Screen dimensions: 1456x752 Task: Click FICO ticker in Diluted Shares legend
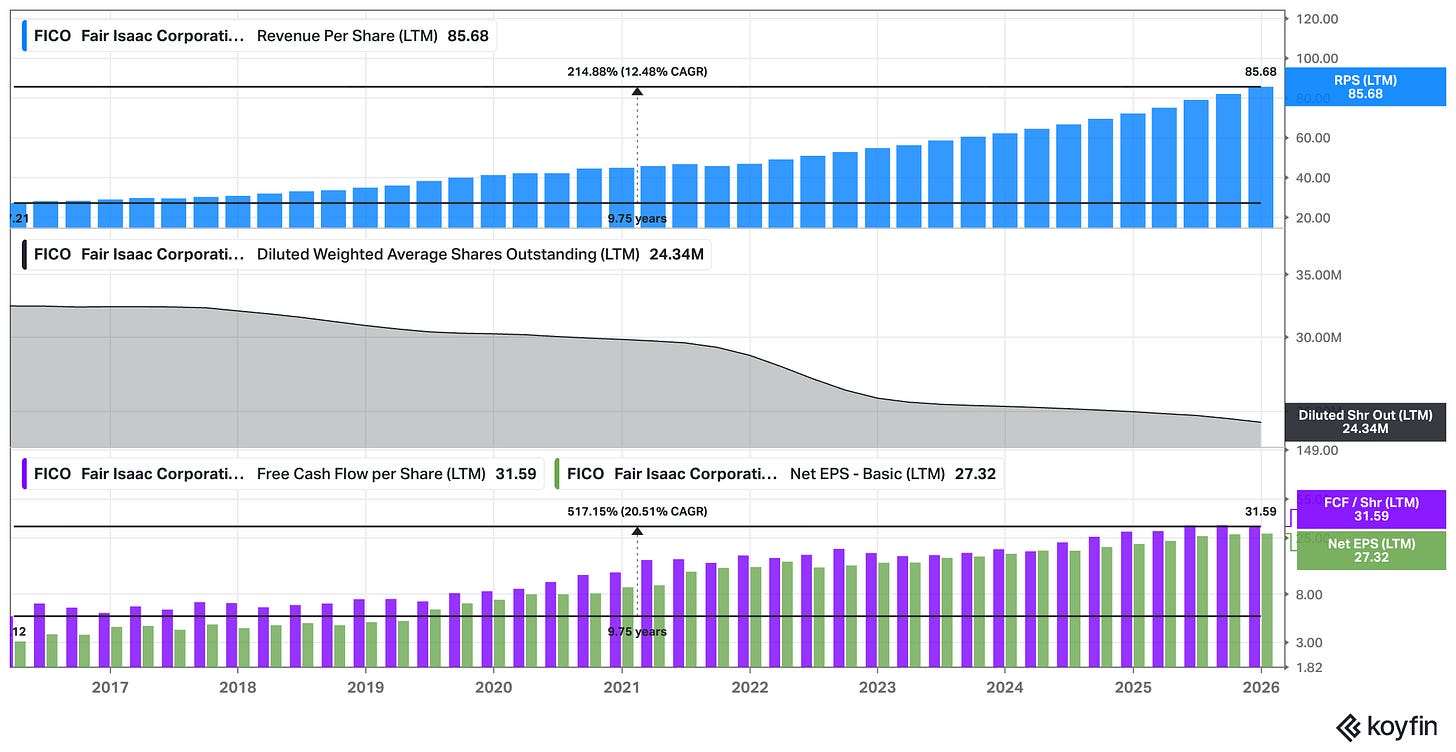tap(52, 254)
